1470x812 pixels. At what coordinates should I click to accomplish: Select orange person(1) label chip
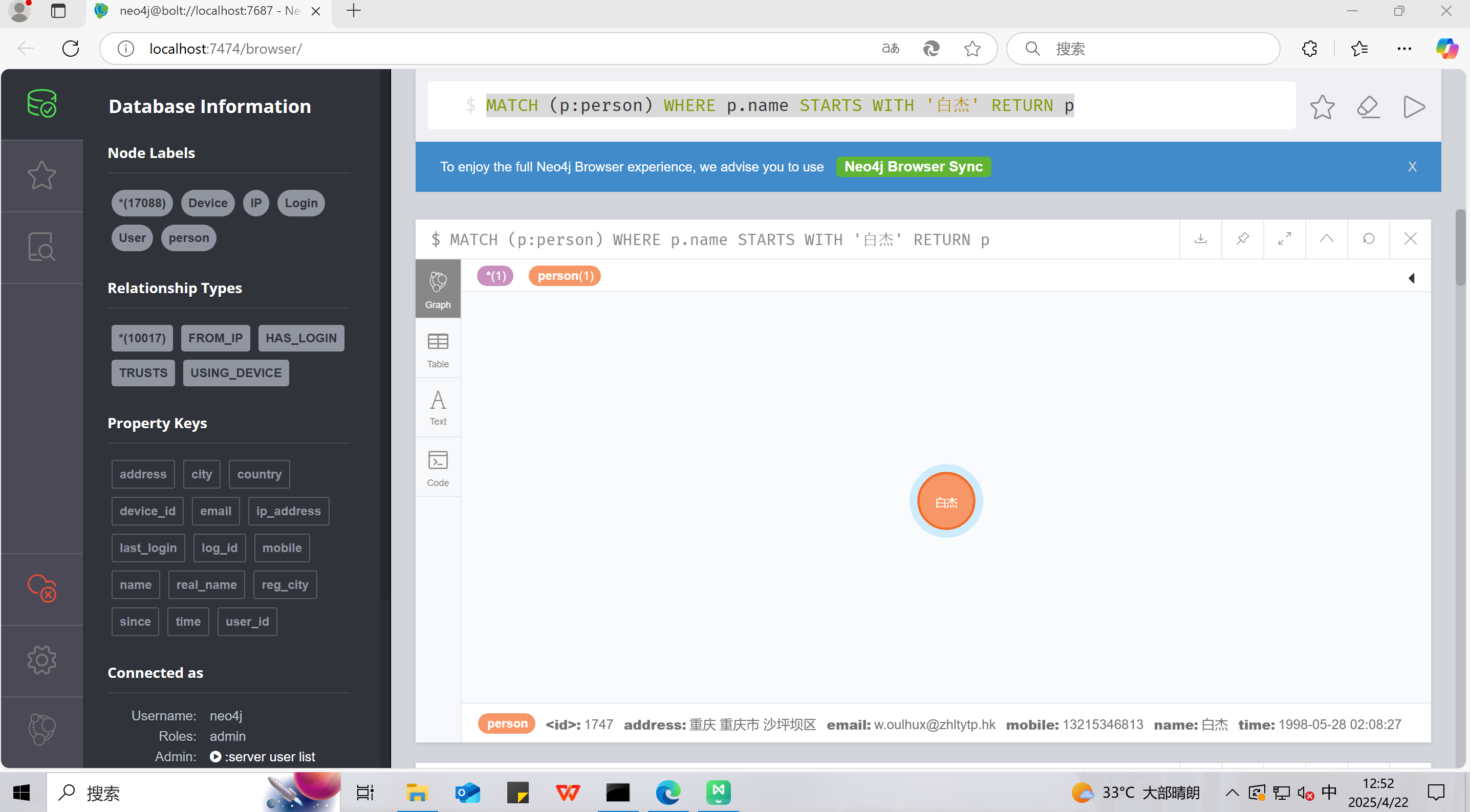[565, 276]
